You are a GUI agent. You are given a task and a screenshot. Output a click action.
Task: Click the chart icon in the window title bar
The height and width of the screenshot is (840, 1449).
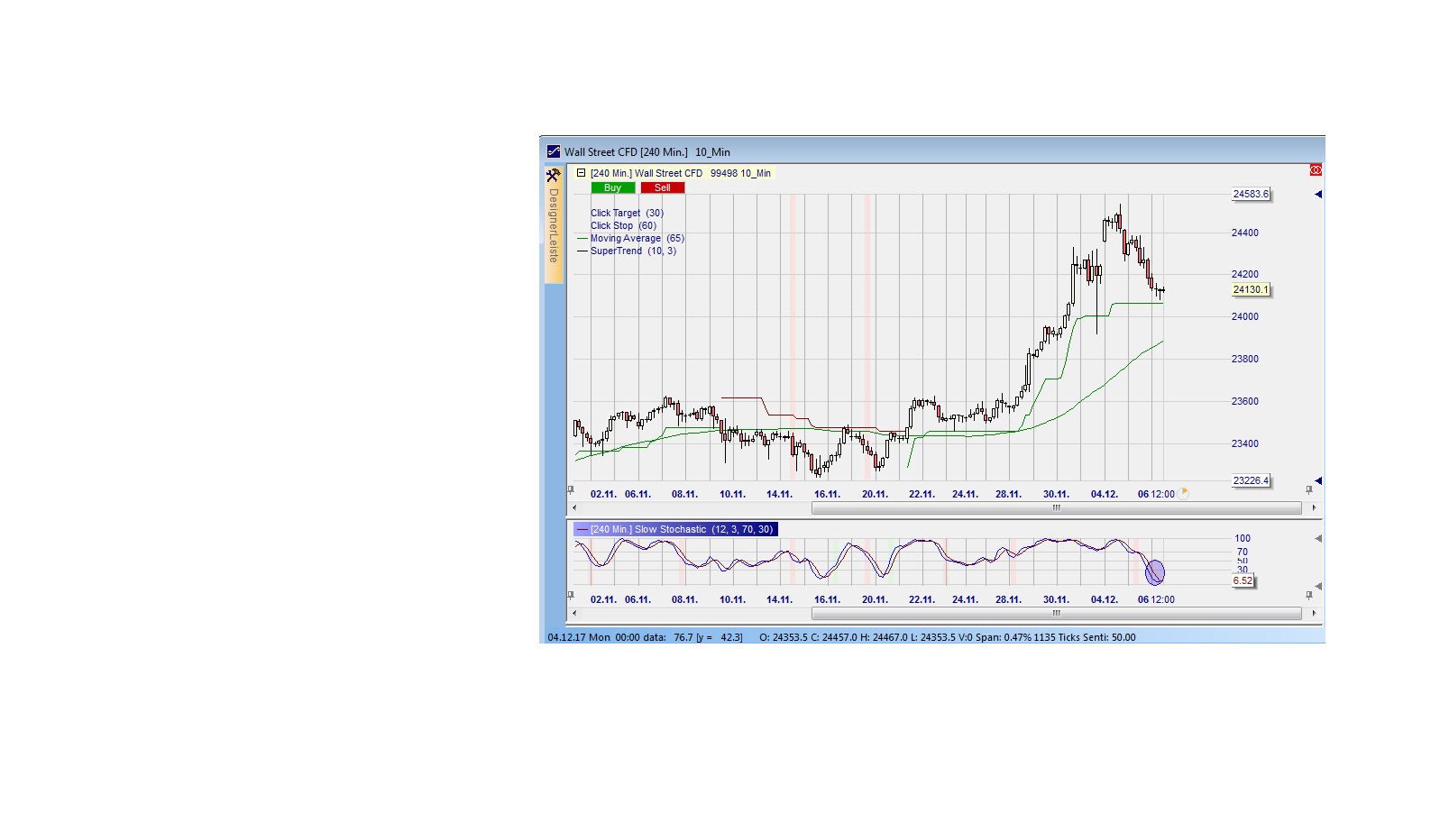(553, 151)
